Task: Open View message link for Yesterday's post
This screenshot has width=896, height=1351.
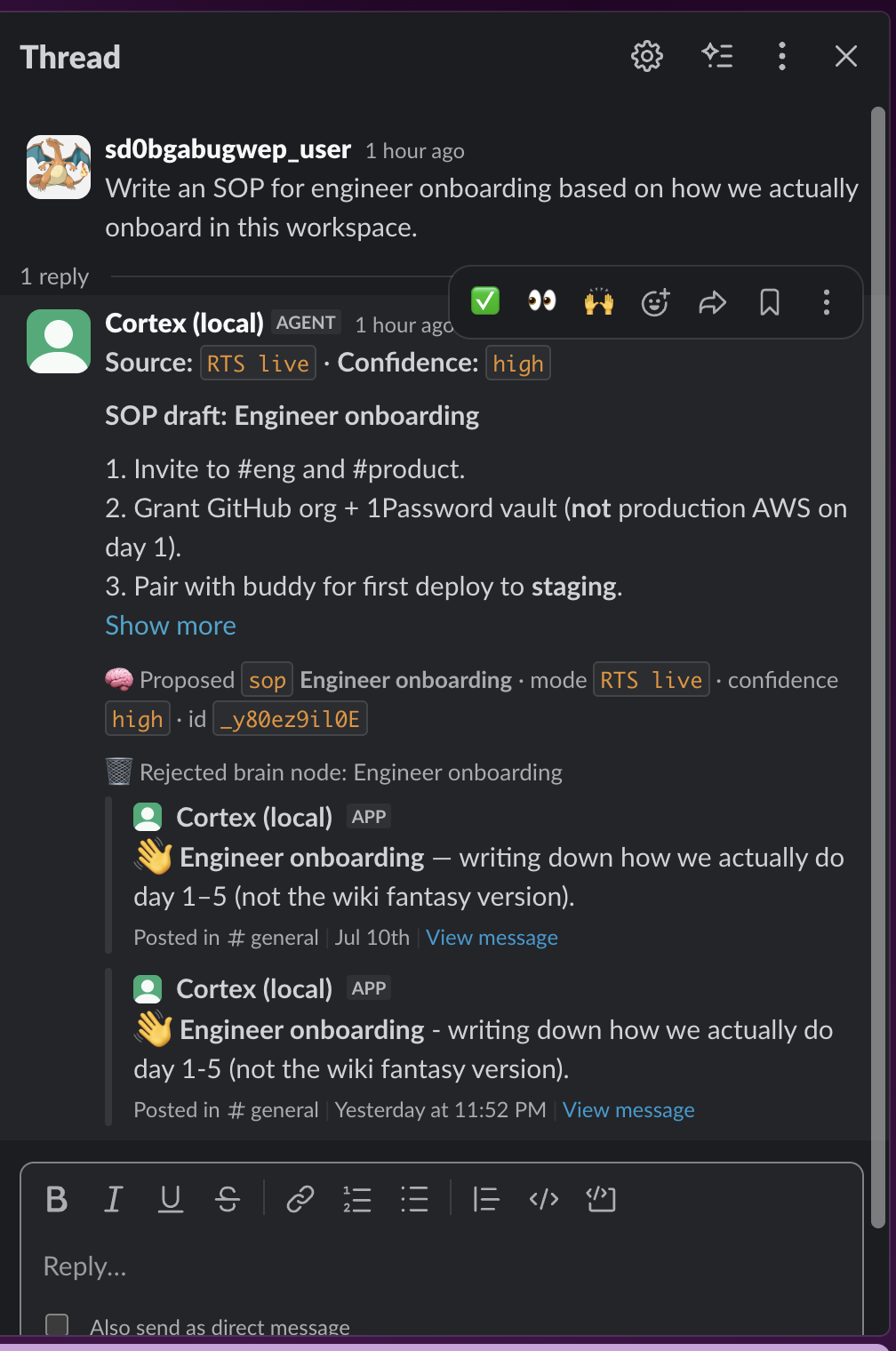Action: (x=628, y=1110)
